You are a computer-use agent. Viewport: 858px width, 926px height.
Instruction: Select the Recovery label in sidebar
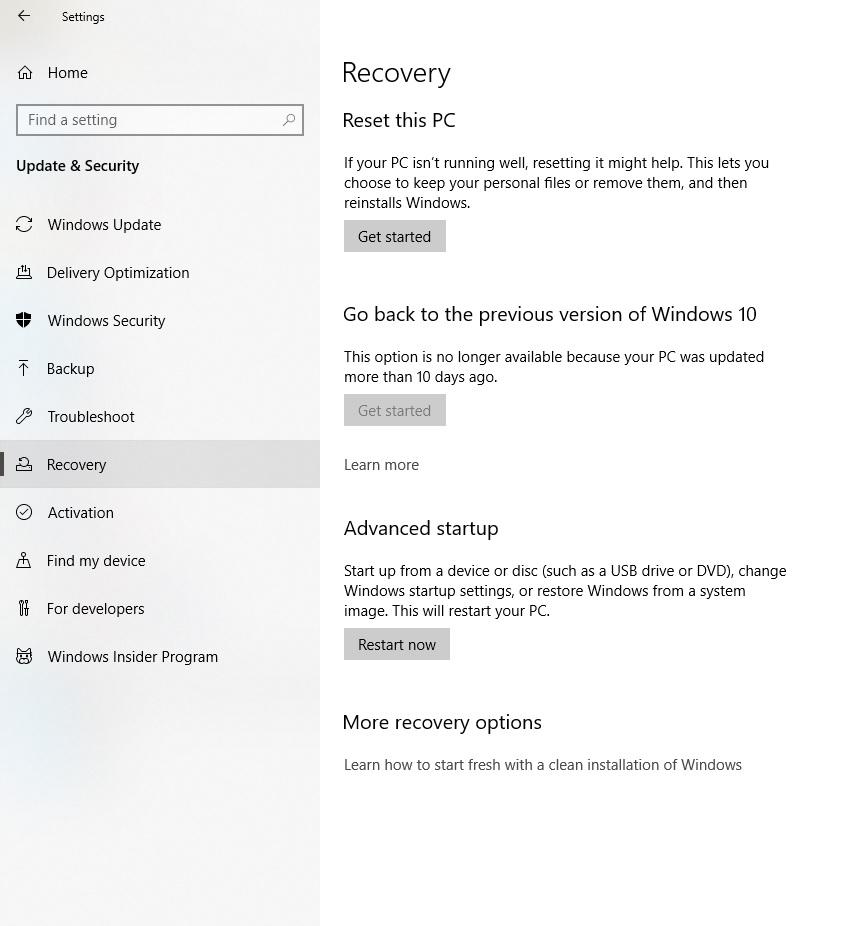pos(77,465)
